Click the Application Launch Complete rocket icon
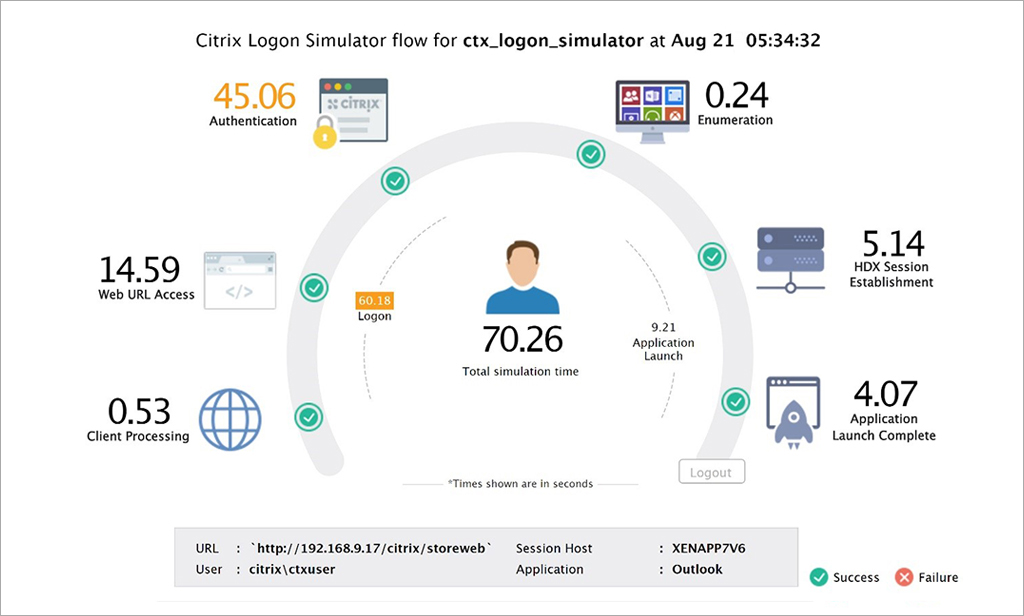1024x616 pixels. point(793,413)
